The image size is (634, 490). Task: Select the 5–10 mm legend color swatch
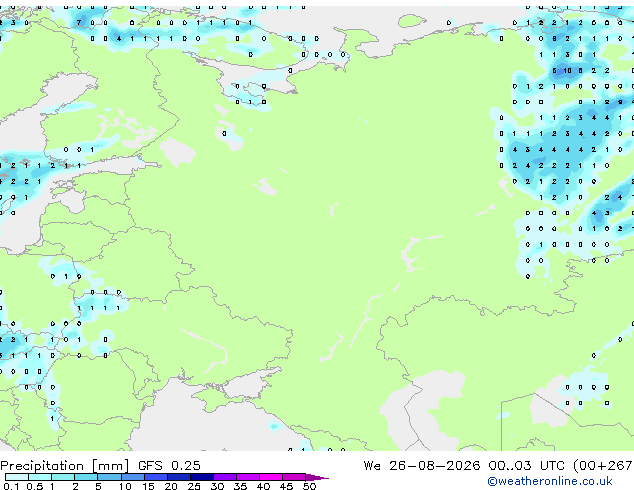(x=109, y=477)
